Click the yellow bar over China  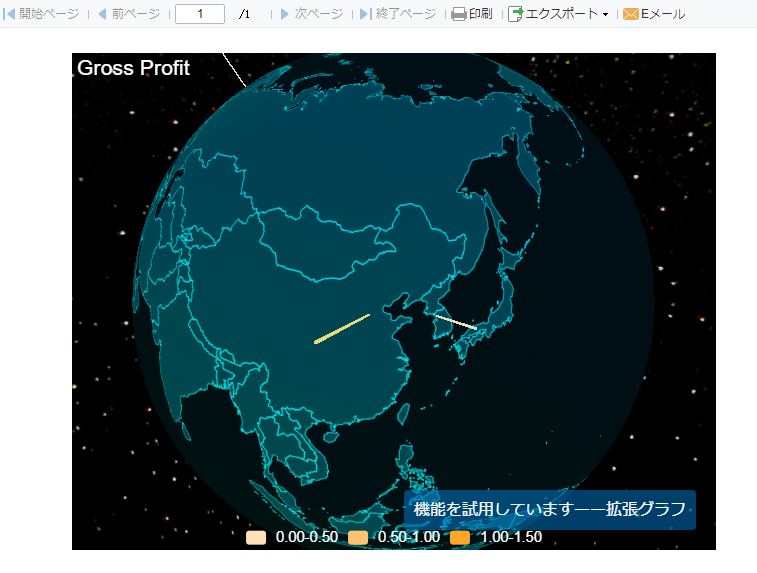coord(342,329)
